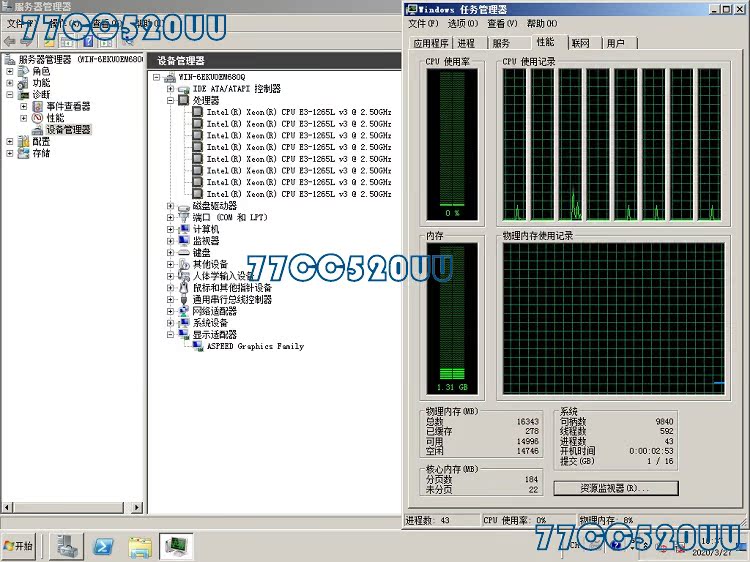Click the 存储 icon in left tree
The image size is (750, 562).
point(23,153)
